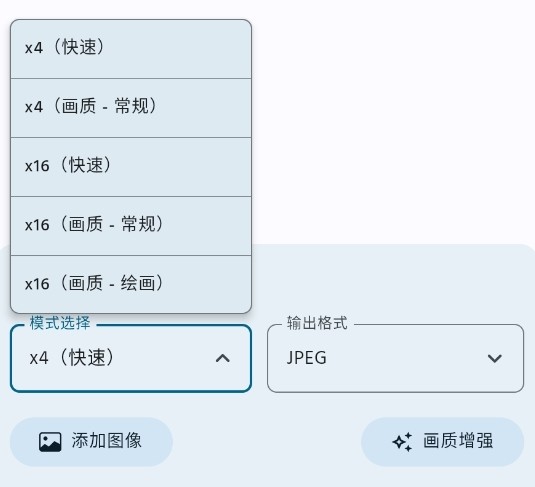
Task: Click the sparkle icon in 画质增强
Action: pyautogui.click(x=402, y=442)
